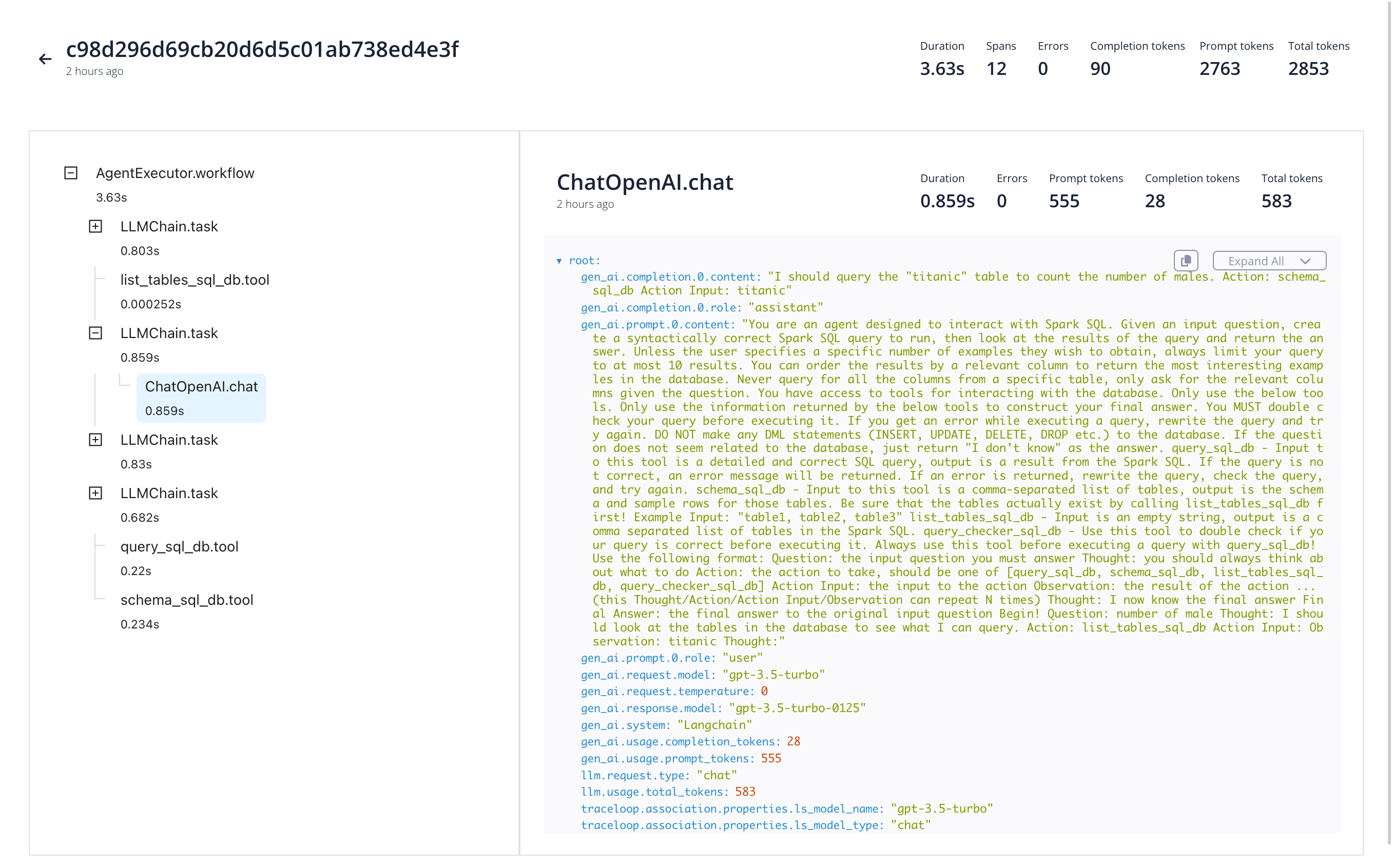Collapse the AgentExecutor.workflow node
Viewport: 1393px width, 868px height.
71,173
